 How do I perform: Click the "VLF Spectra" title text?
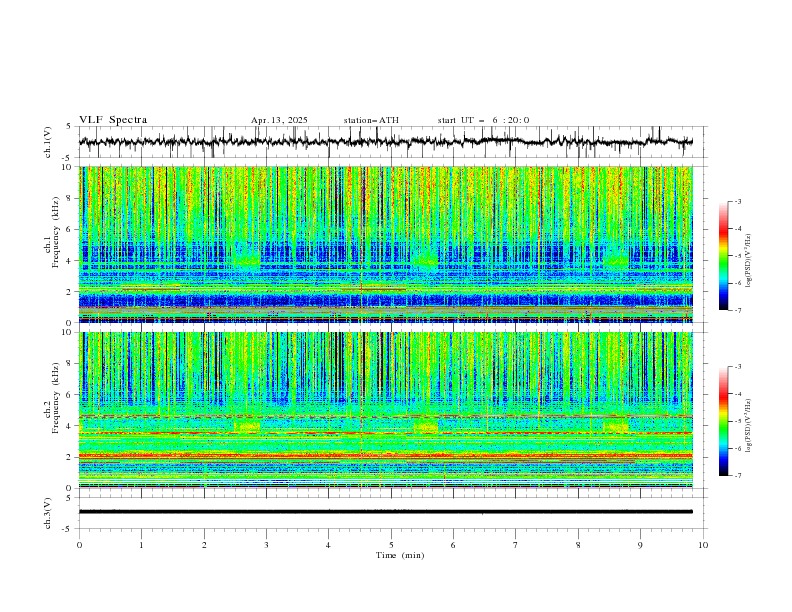[113, 120]
